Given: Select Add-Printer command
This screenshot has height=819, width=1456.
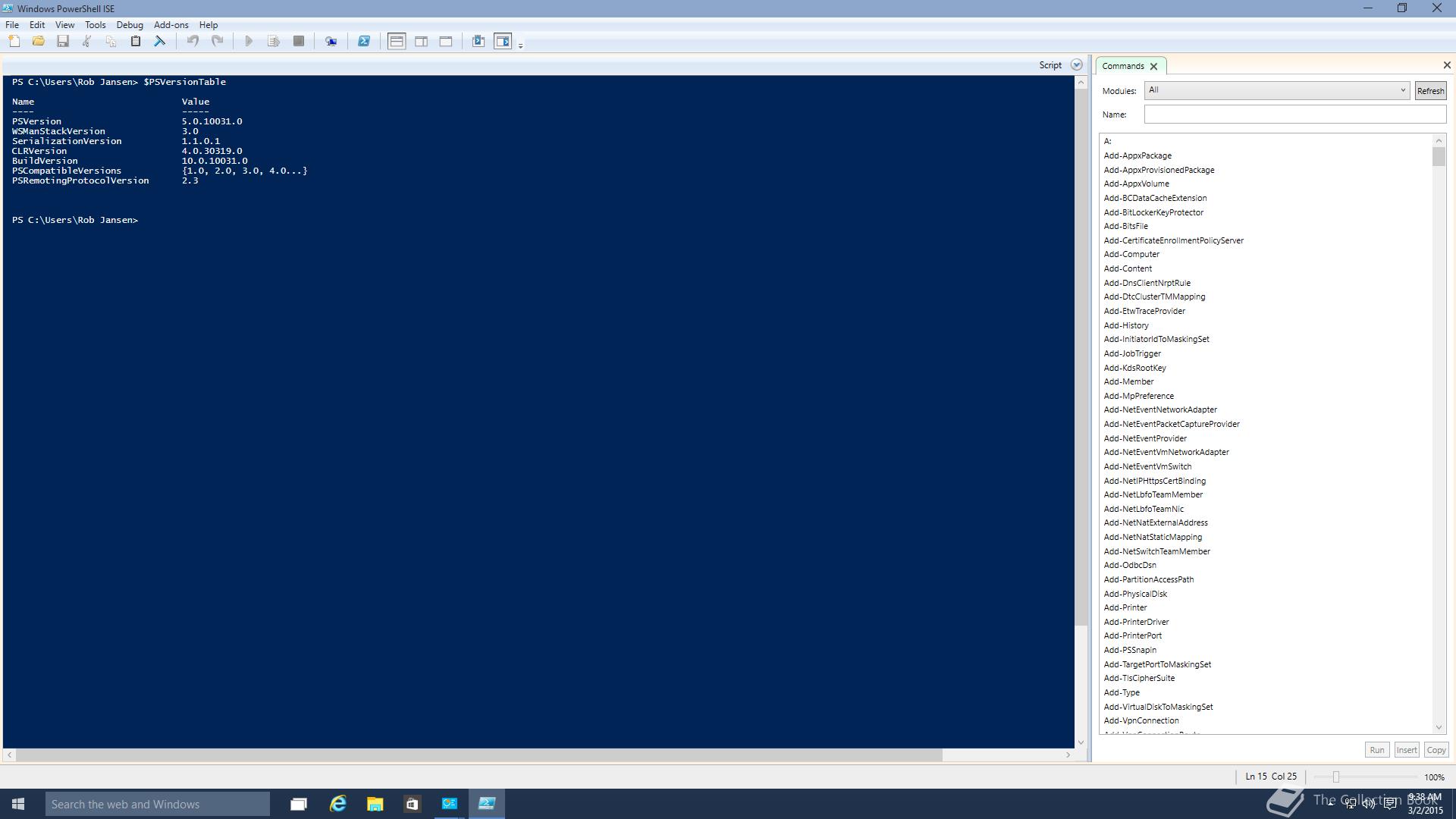Looking at the screenshot, I should pos(1125,608).
